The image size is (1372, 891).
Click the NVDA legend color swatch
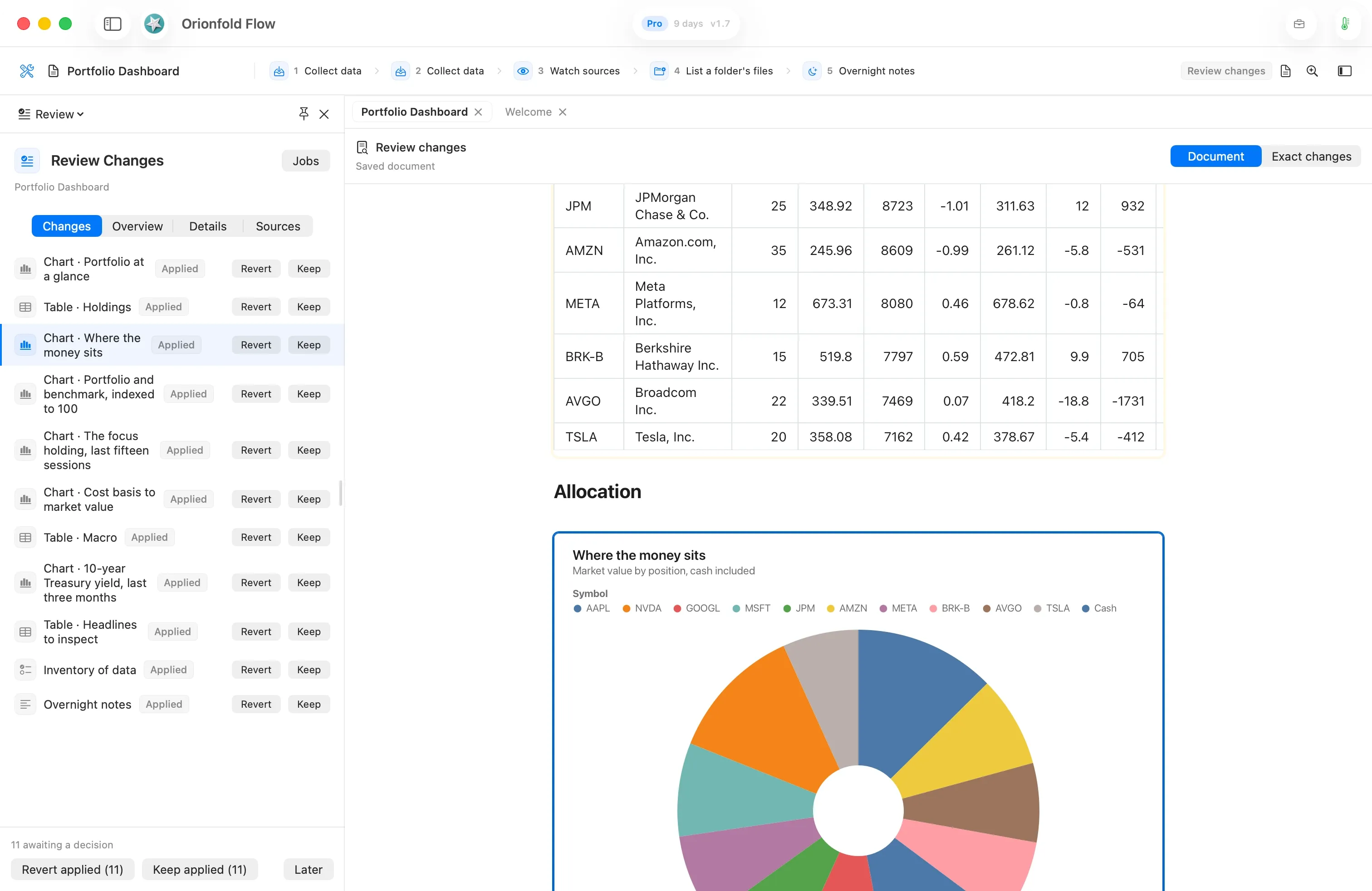[627, 608]
